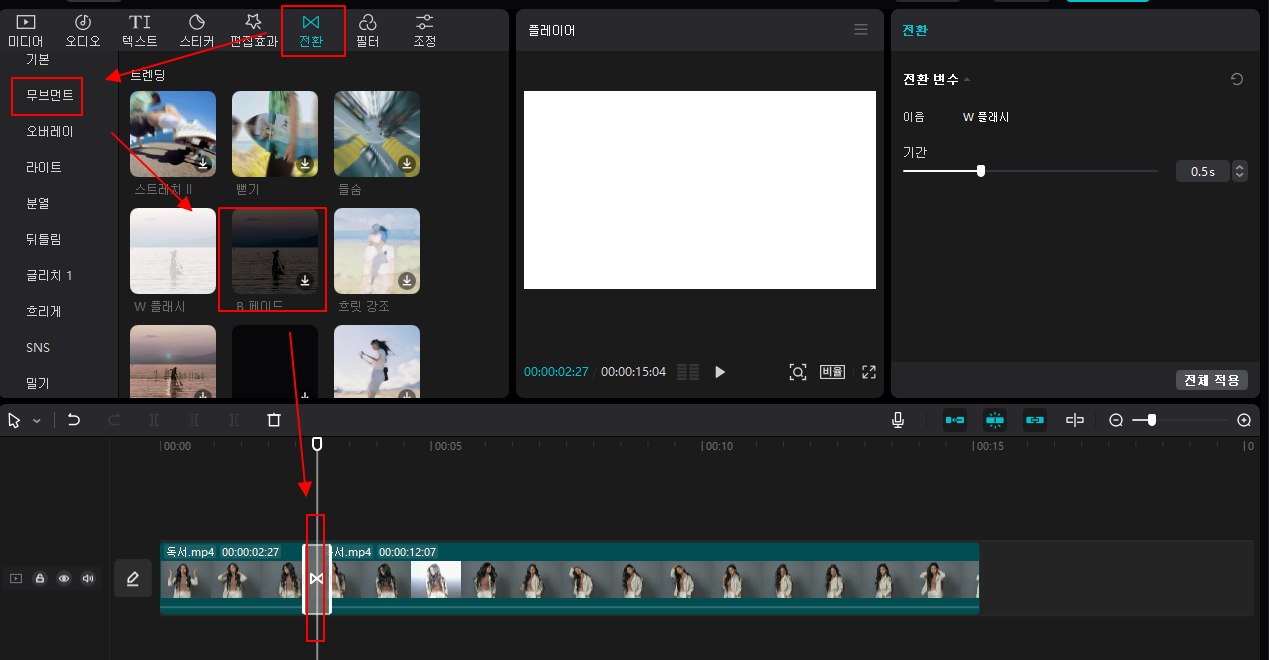
Task: Lock the video track
Action: (x=40, y=578)
